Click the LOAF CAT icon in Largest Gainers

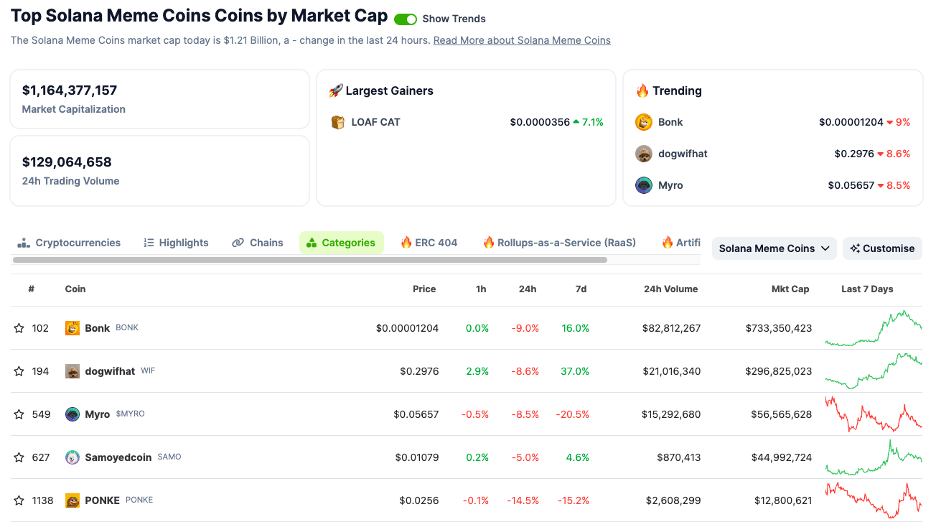pyautogui.click(x=337, y=122)
